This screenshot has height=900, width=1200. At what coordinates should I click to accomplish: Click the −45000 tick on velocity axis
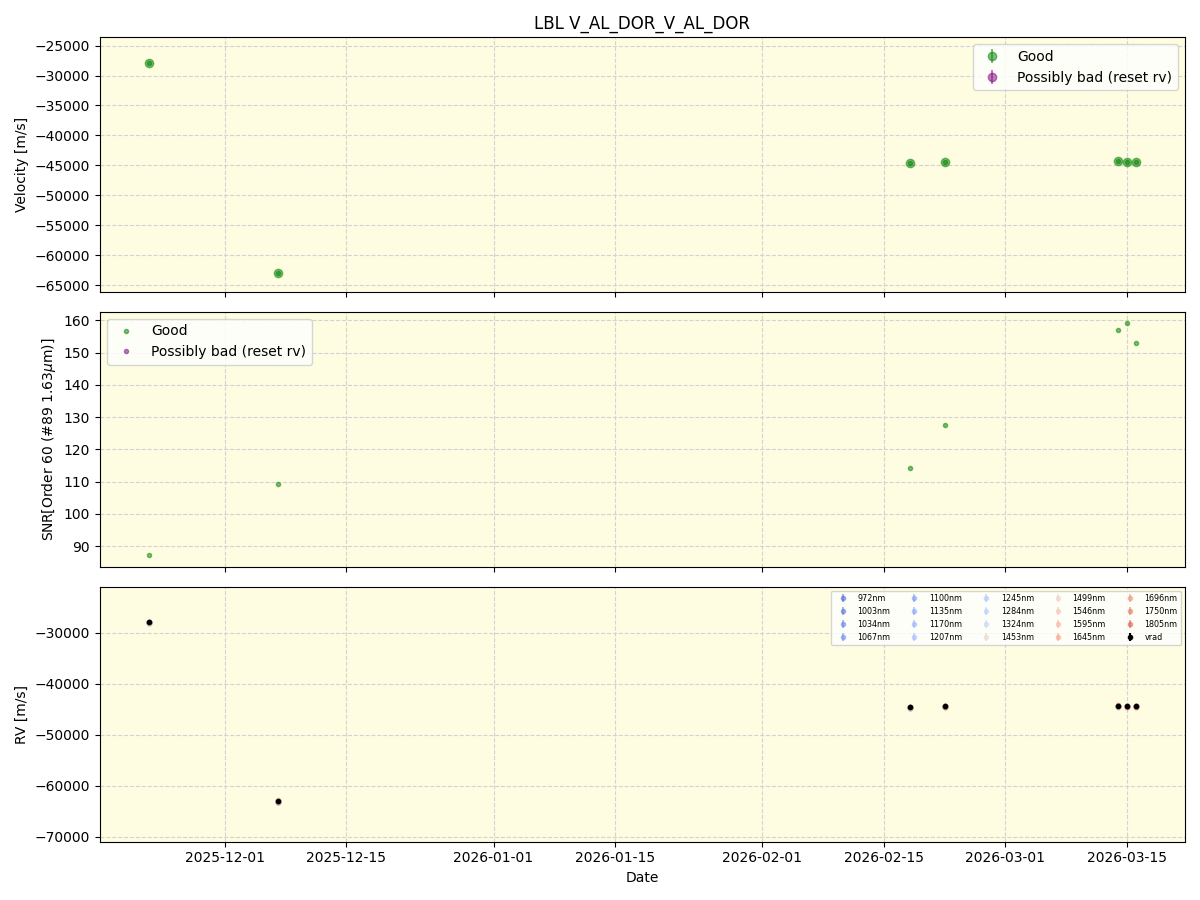click(62, 166)
